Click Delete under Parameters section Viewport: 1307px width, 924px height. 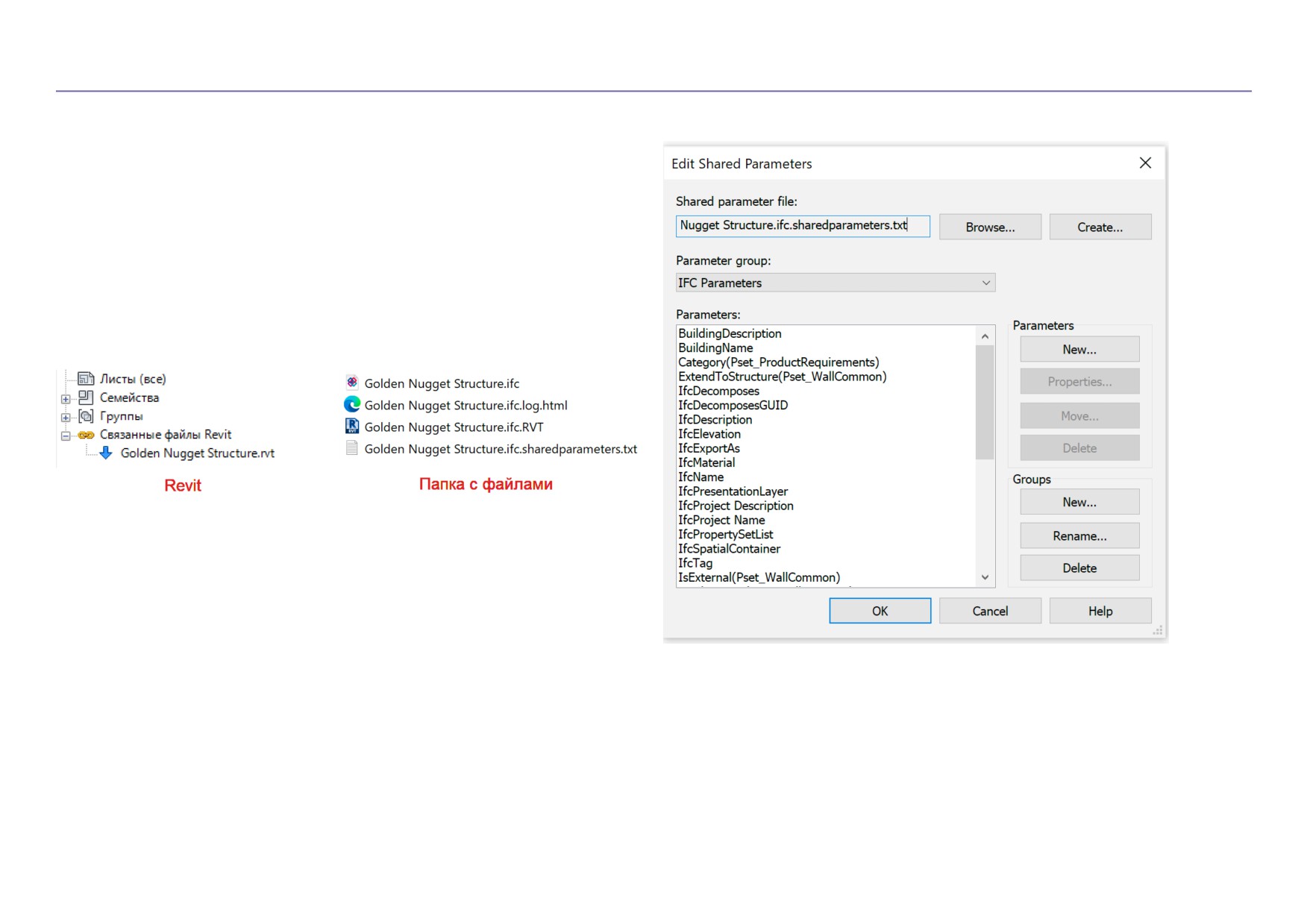[x=1079, y=447]
